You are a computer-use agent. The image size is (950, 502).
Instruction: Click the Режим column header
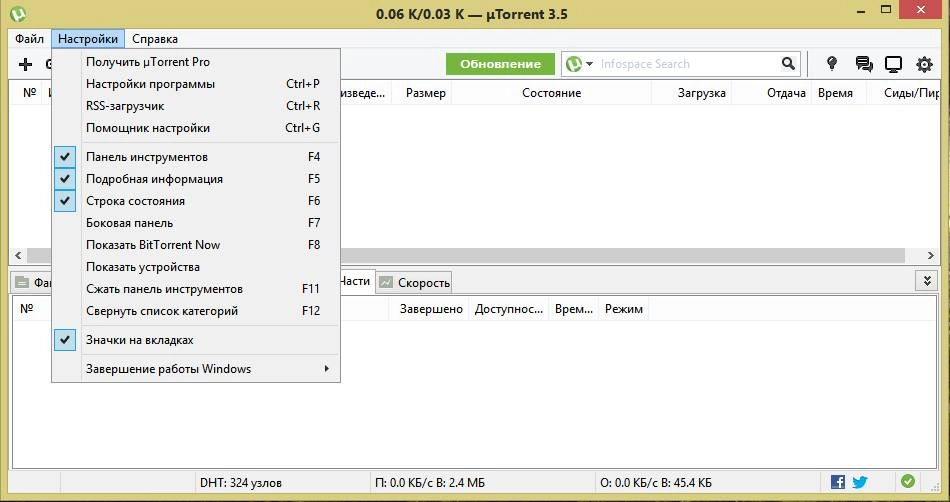point(623,309)
